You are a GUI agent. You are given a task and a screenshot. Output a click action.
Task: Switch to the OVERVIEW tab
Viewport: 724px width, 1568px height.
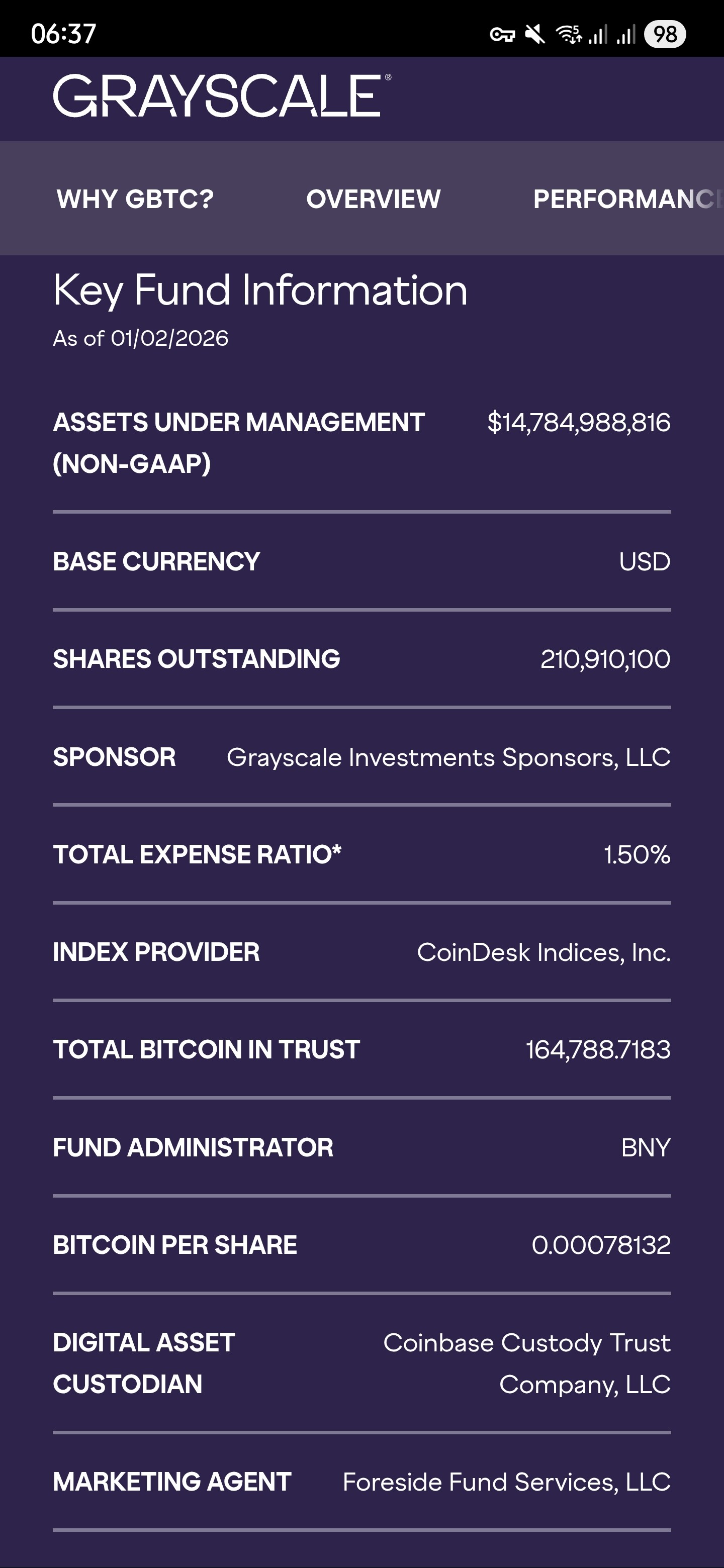(x=373, y=199)
